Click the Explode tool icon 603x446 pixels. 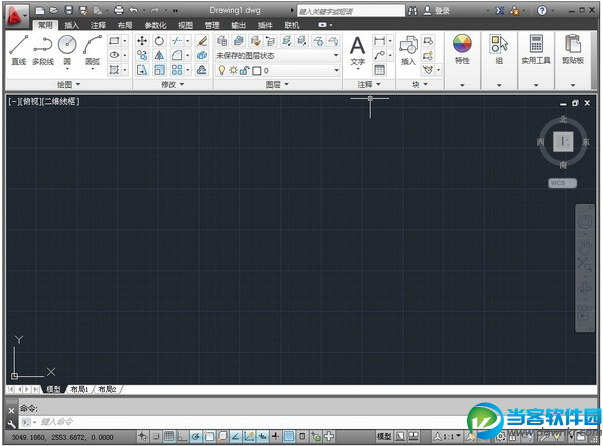click(x=202, y=55)
